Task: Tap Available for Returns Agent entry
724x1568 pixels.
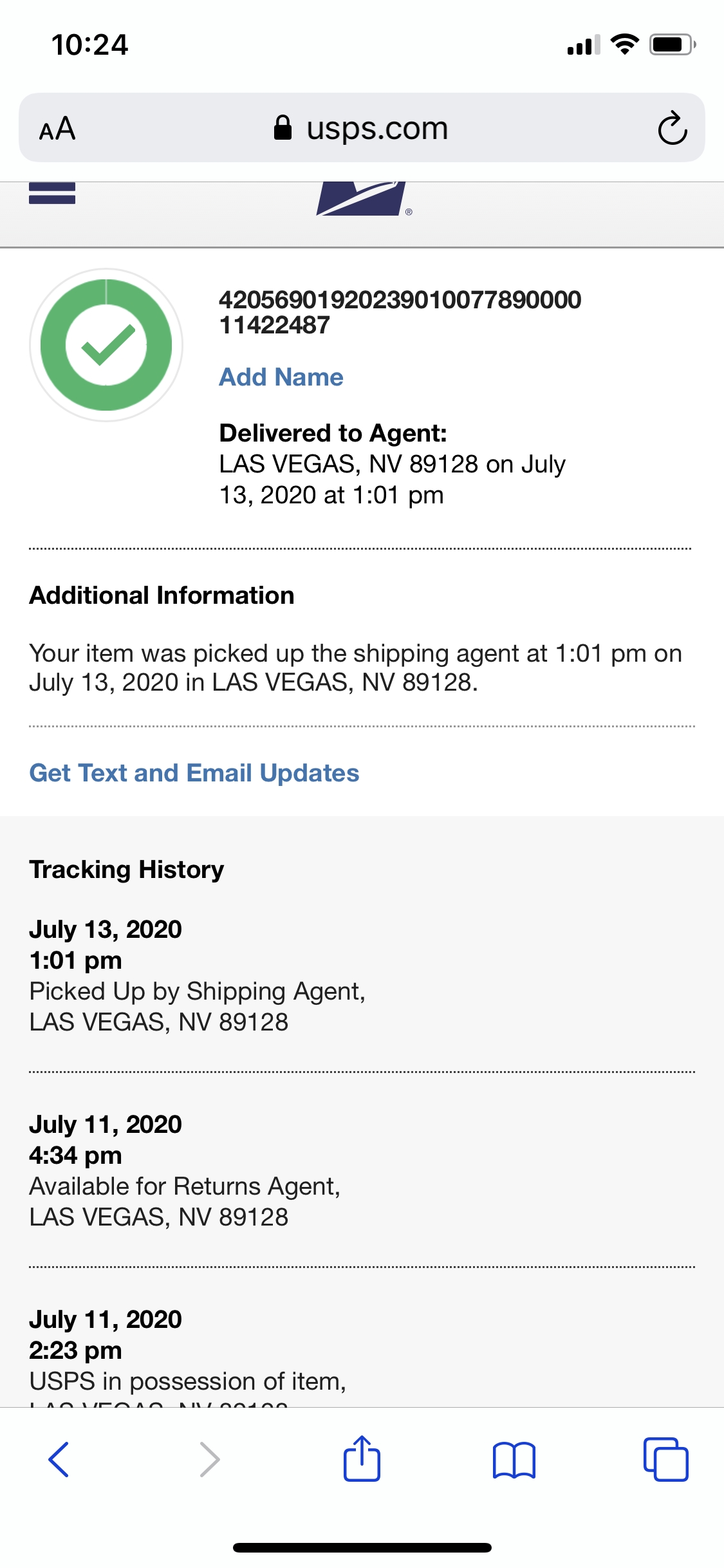Action: (x=185, y=1186)
